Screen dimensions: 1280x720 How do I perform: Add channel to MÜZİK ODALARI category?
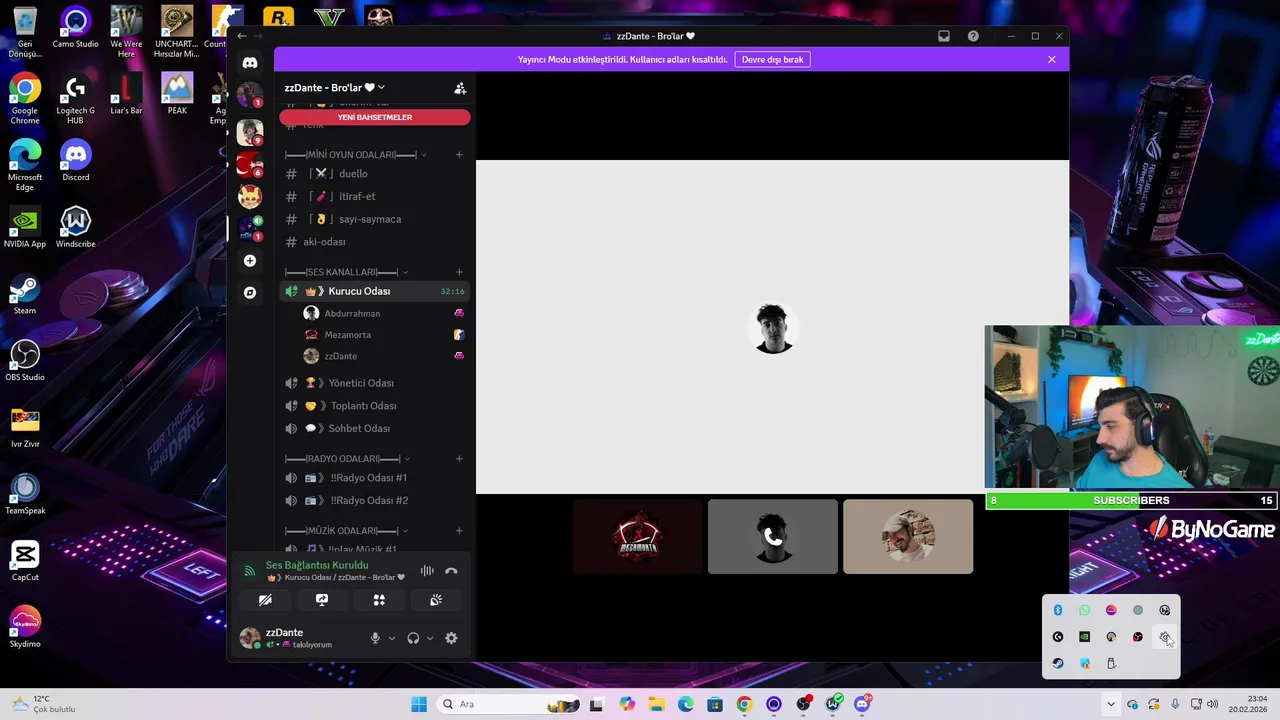click(459, 531)
